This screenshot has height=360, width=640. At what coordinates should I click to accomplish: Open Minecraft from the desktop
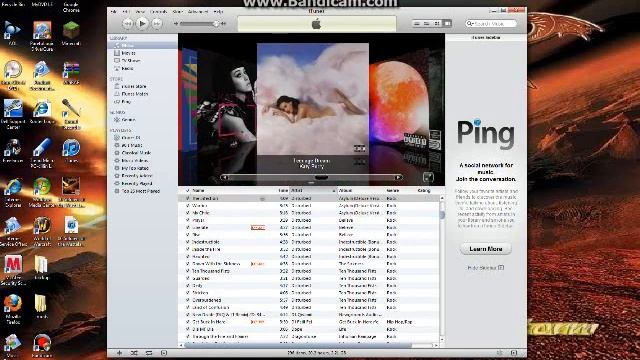71,33
